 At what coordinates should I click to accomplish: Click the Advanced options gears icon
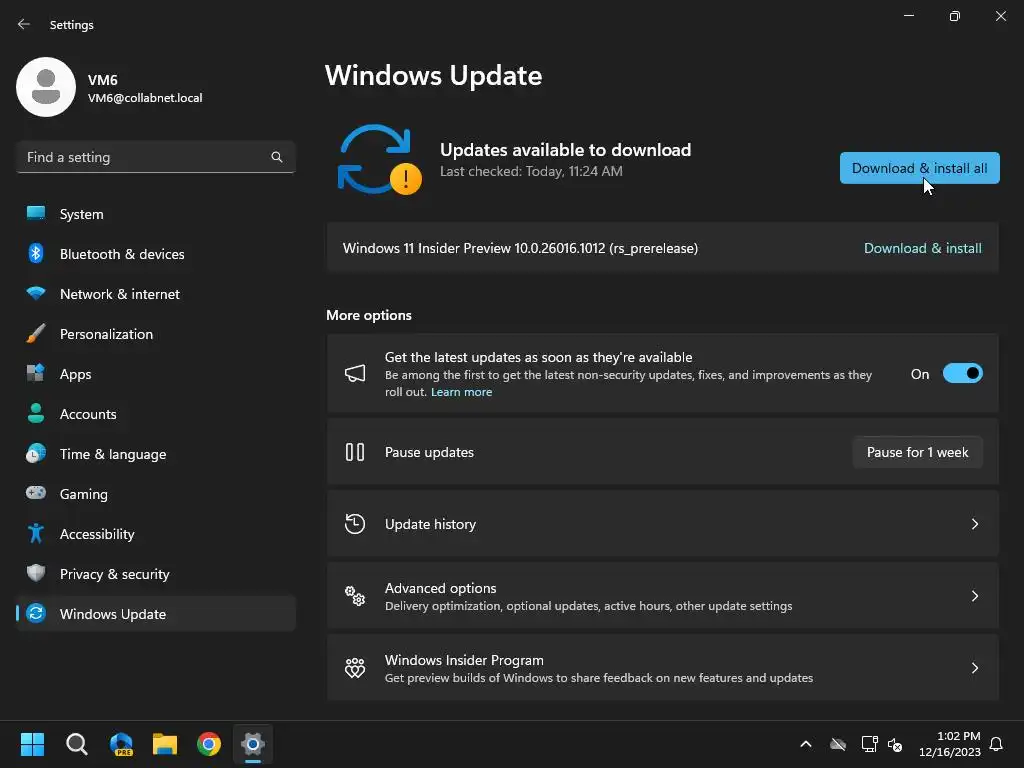(x=355, y=596)
